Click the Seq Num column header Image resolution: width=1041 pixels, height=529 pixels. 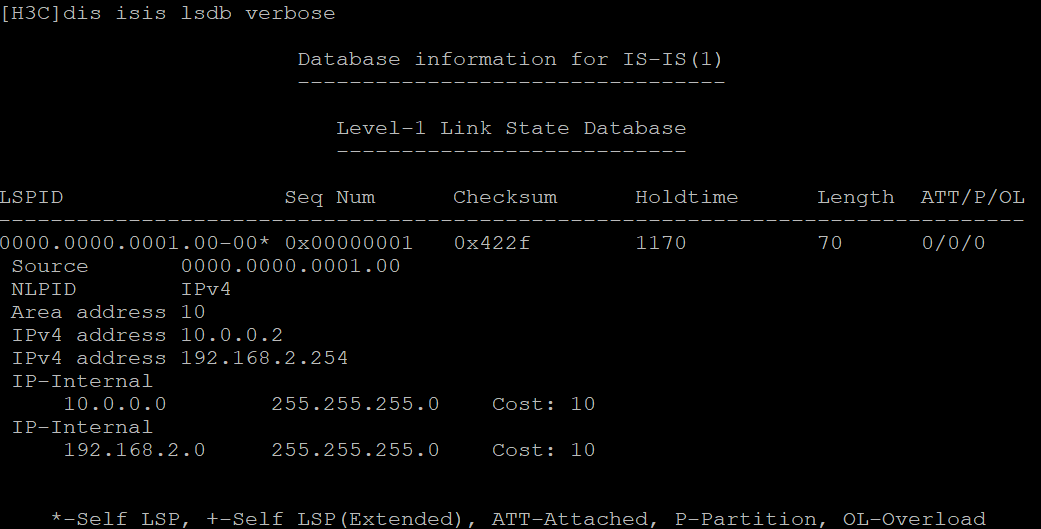coord(330,197)
